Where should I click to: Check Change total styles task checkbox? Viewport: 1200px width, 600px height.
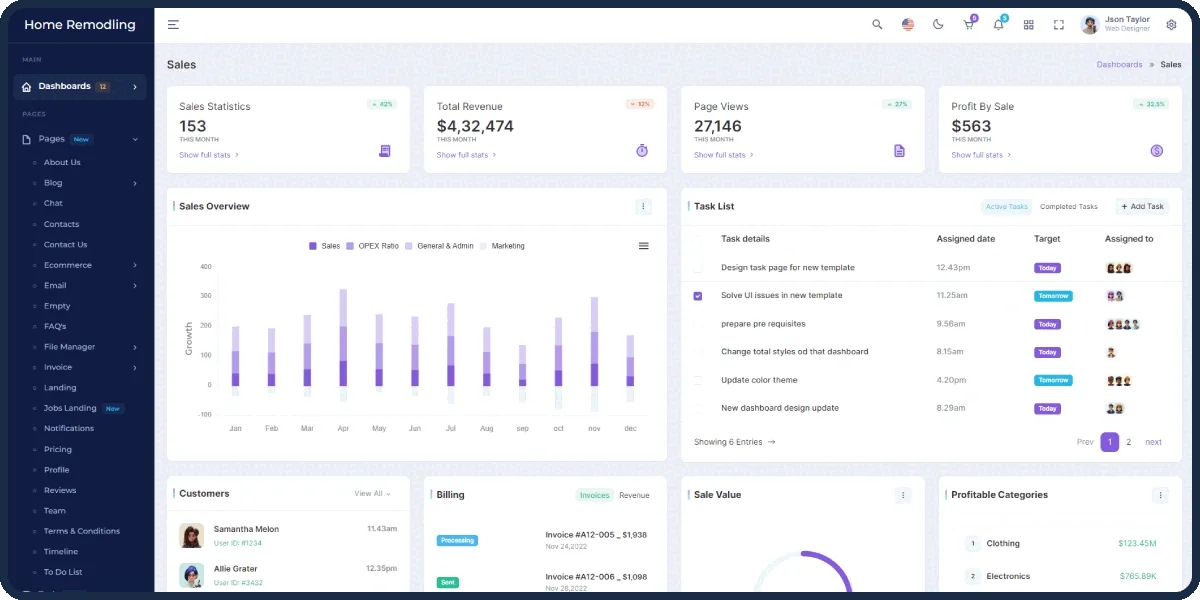pos(698,352)
